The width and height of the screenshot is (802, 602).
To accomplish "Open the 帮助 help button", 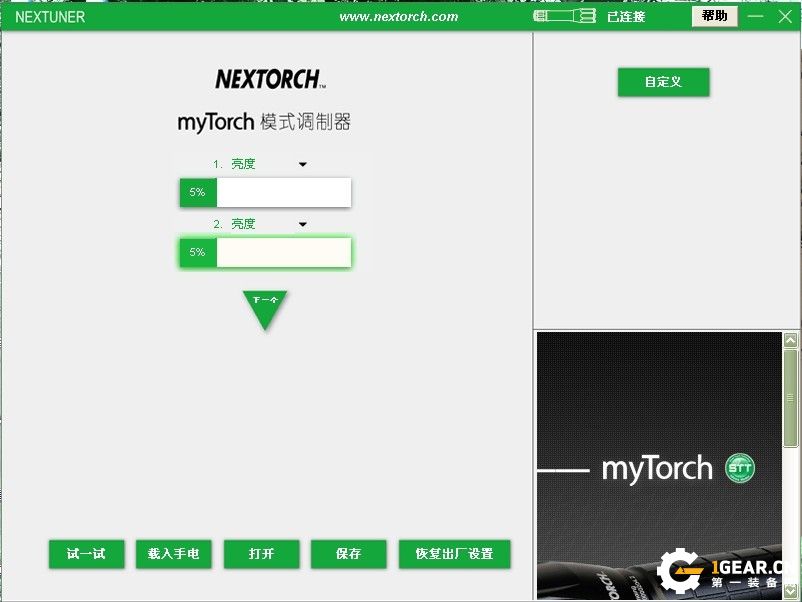I will tap(715, 16).
